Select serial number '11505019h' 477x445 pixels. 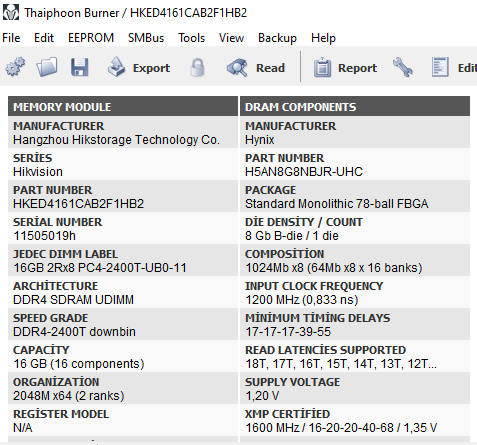tap(44, 236)
